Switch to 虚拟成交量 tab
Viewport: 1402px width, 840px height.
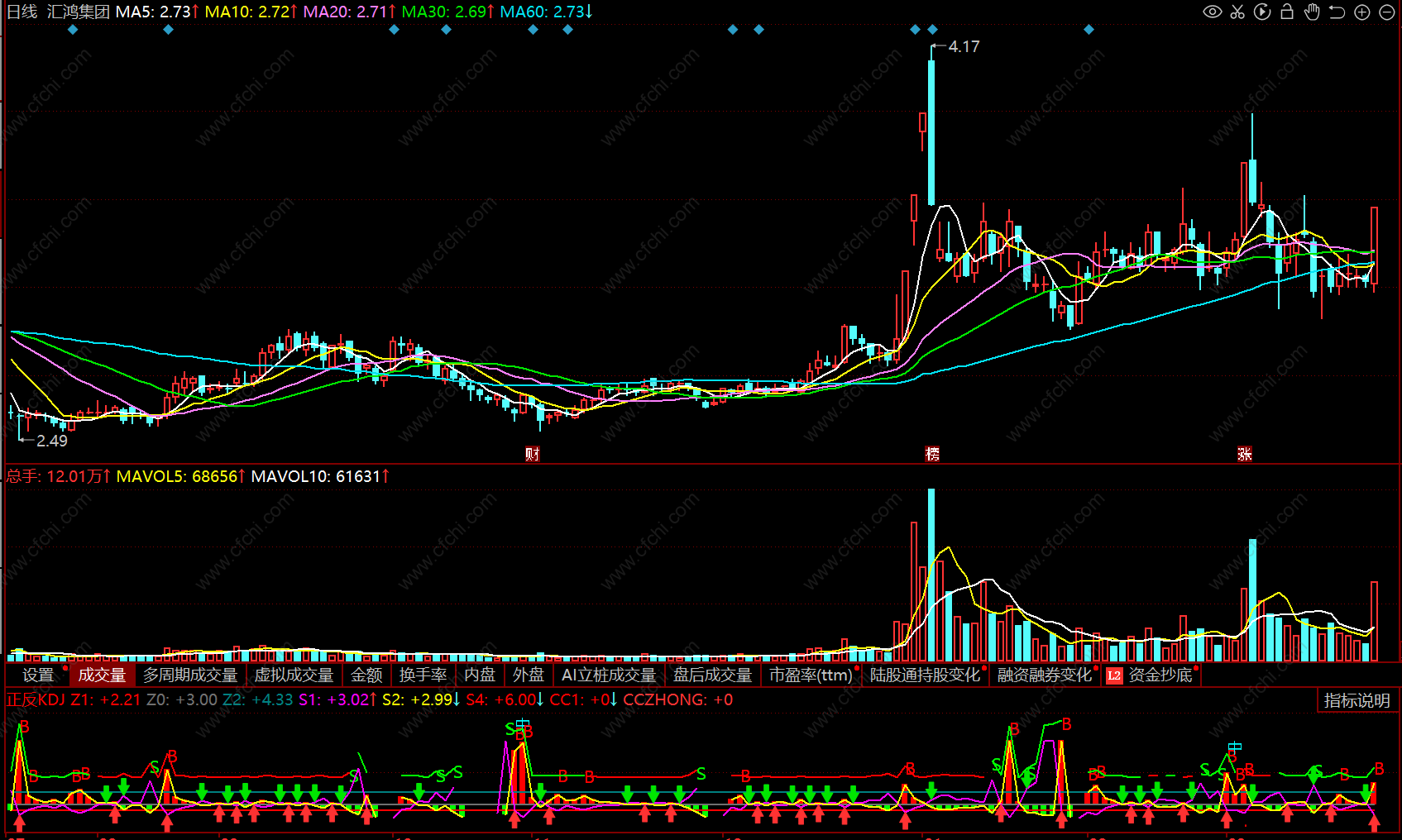pyautogui.click(x=294, y=675)
